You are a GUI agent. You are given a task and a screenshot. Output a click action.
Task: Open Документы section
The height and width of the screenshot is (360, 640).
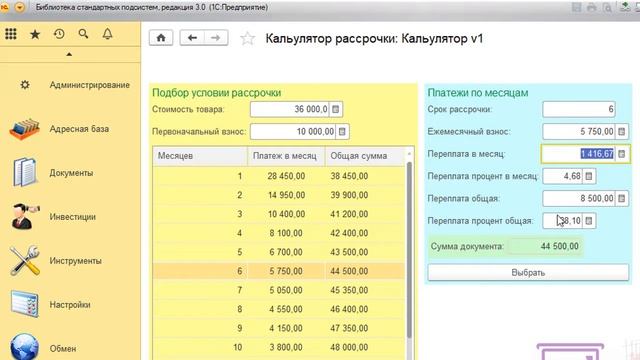coord(71,173)
